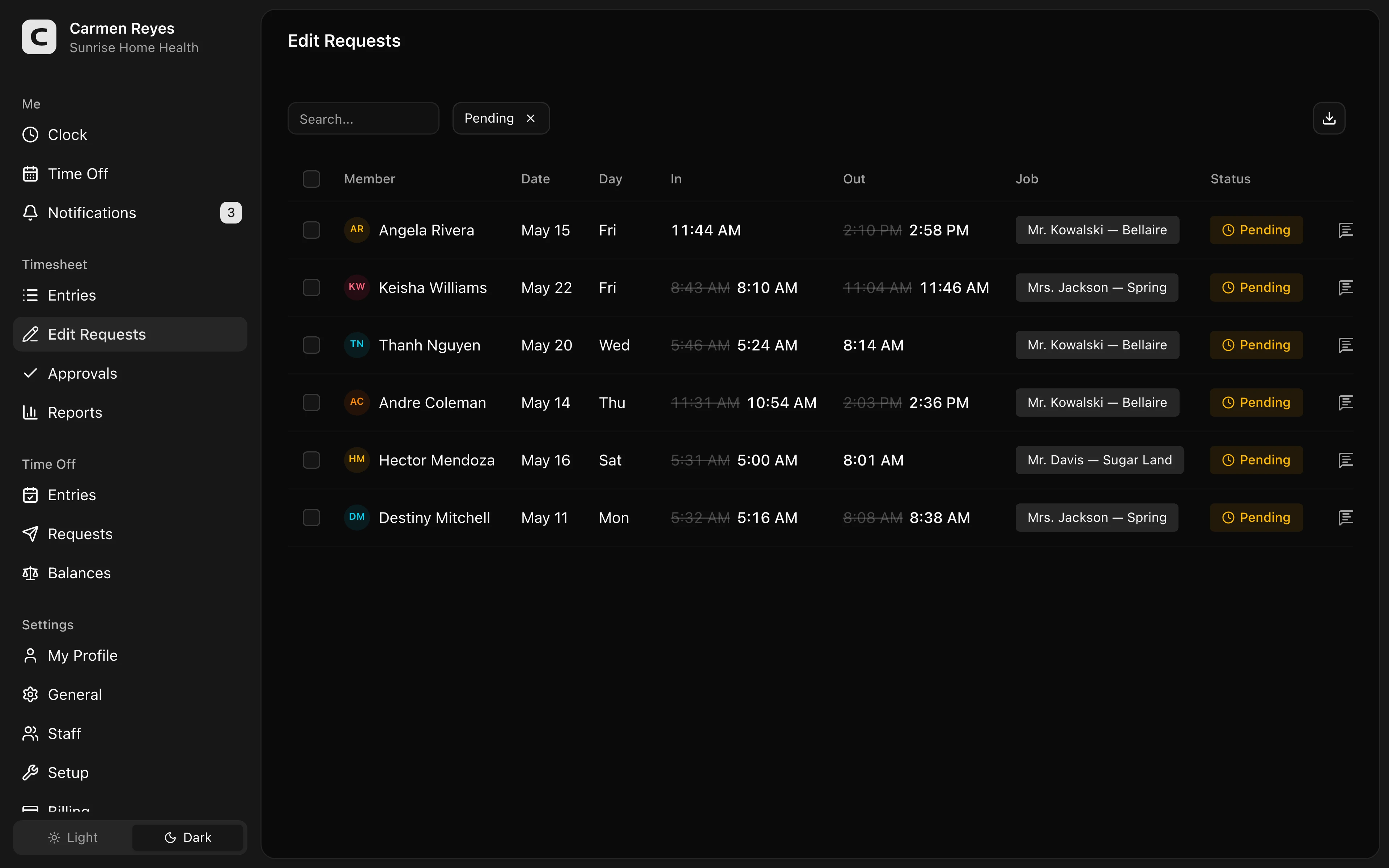The height and width of the screenshot is (868, 1389).
Task: Open notes icon for Keisha Williams row
Action: (x=1345, y=288)
